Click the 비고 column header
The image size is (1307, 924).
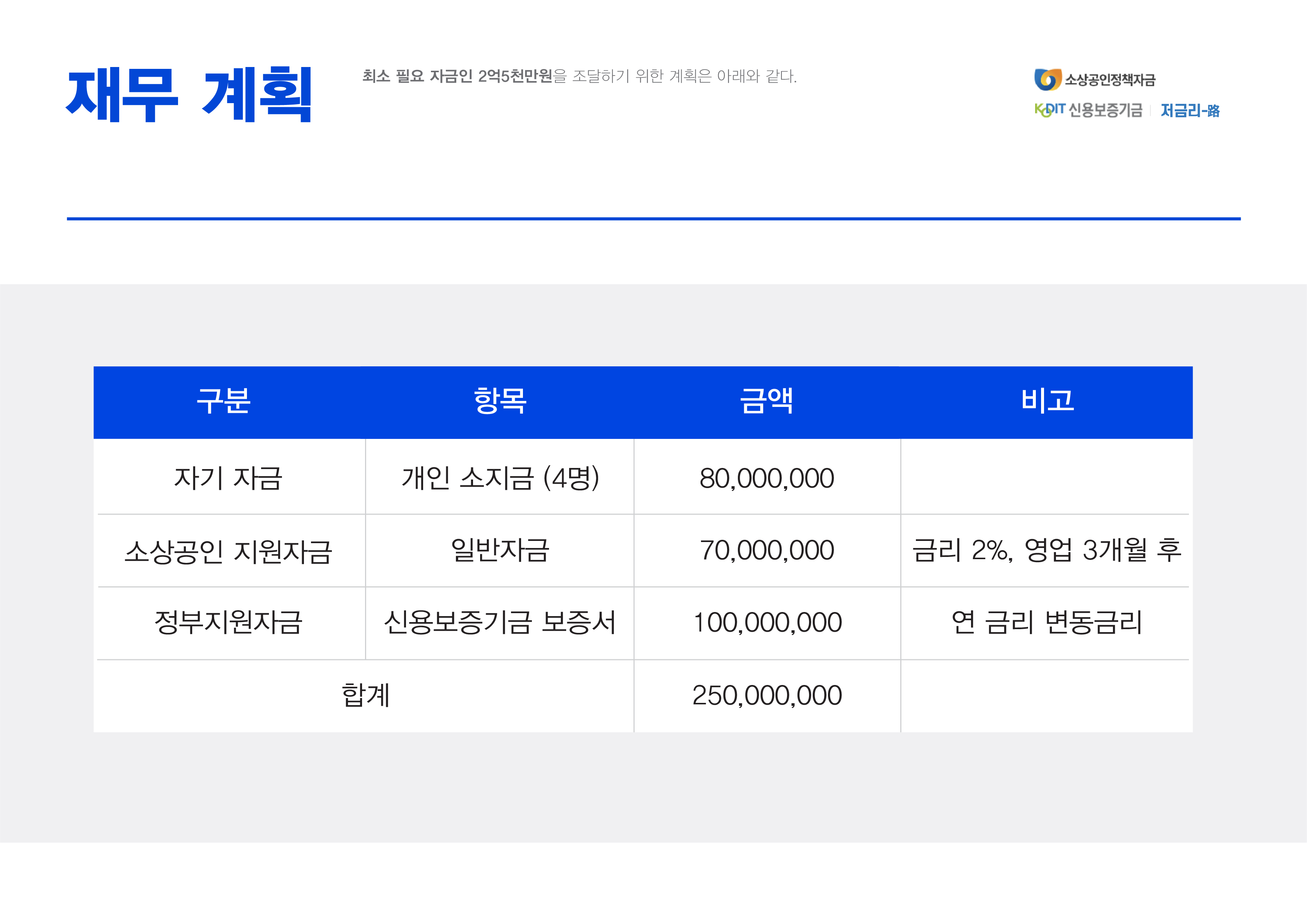point(1047,401)
